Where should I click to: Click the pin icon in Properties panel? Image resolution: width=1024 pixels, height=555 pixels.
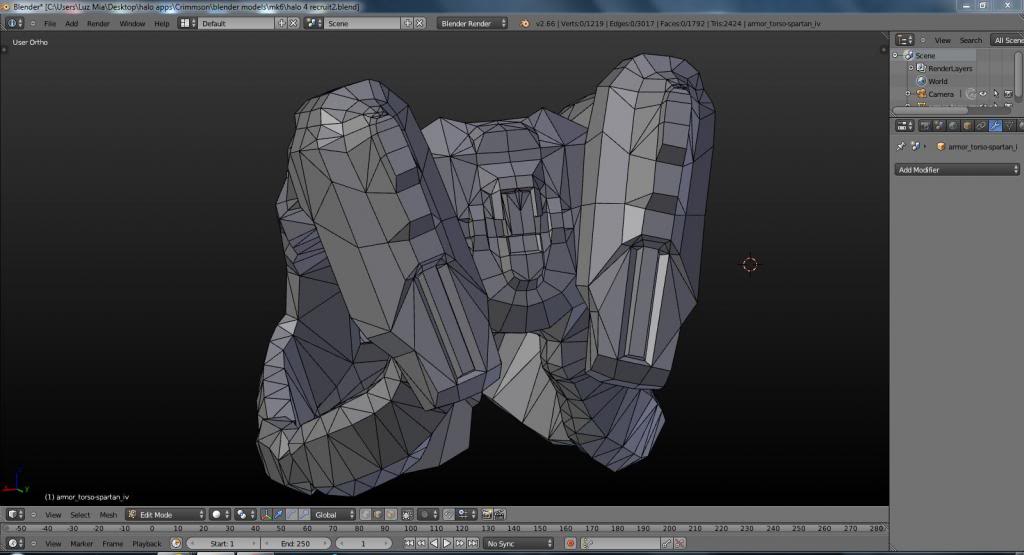tap(901, 146)
